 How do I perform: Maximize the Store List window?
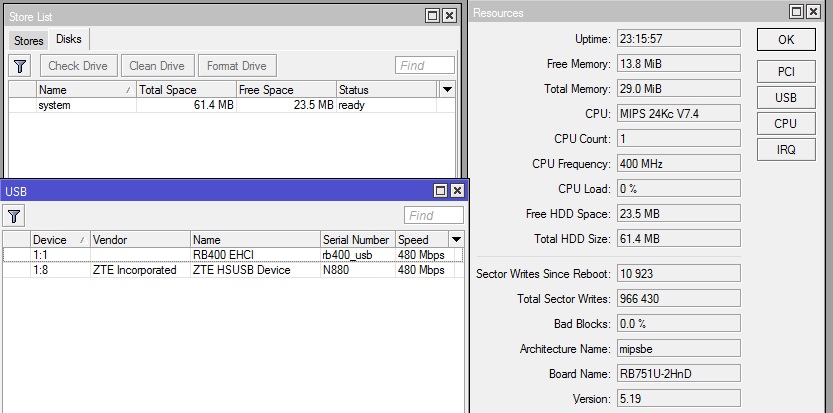tap(433, 16)
